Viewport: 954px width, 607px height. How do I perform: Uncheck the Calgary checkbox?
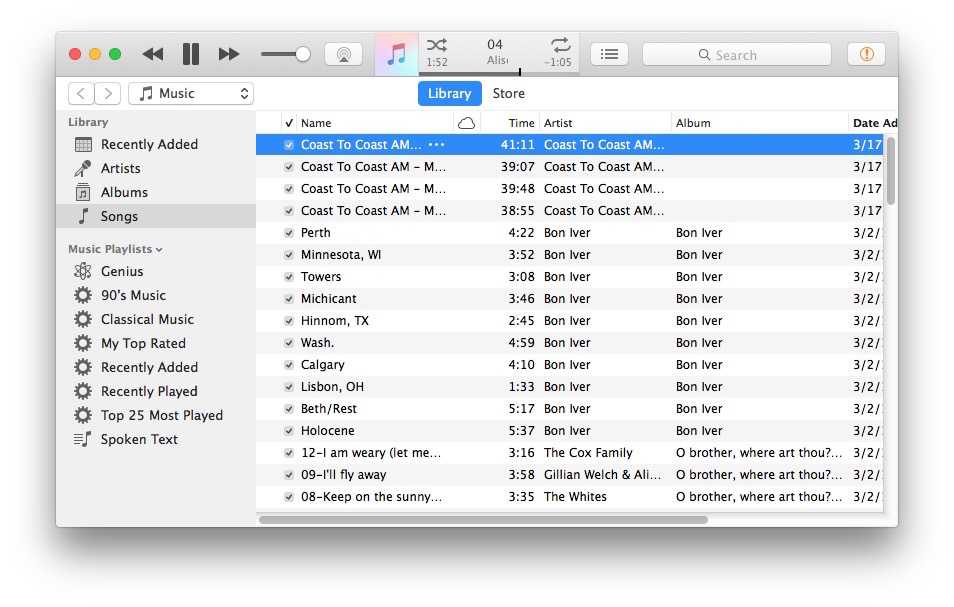coord(288,365)
